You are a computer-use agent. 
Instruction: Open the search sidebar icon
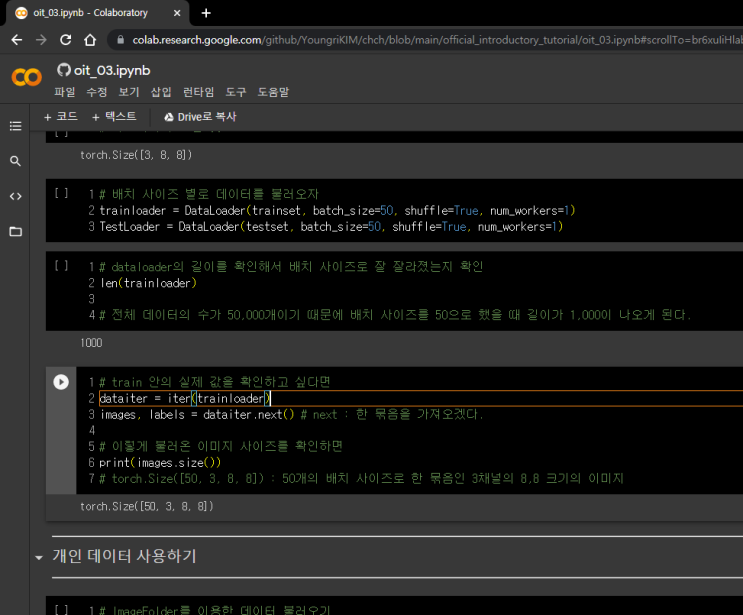pyautogui.click(x=15, y=161)
